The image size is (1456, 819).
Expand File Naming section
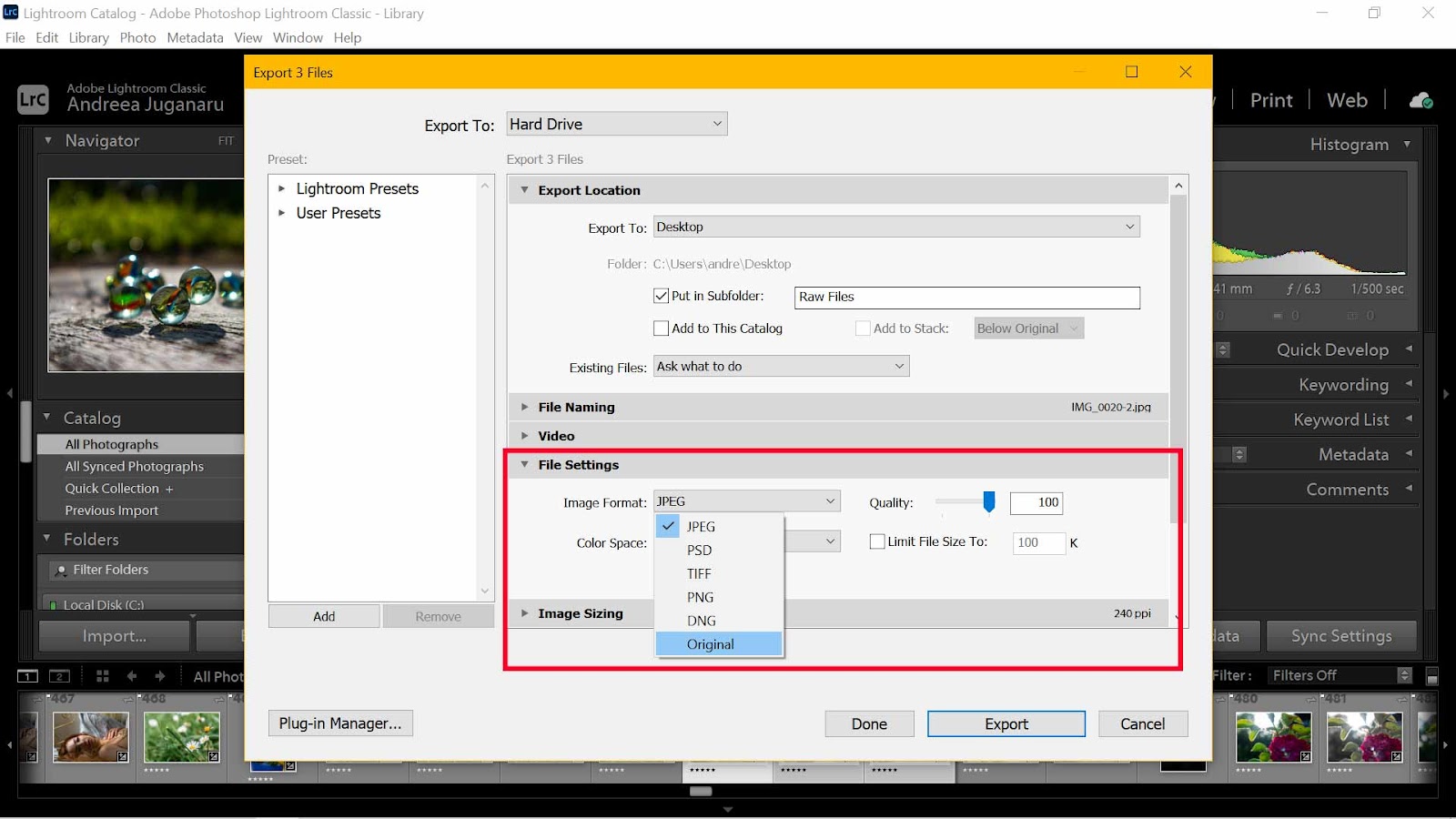point(524,407)
